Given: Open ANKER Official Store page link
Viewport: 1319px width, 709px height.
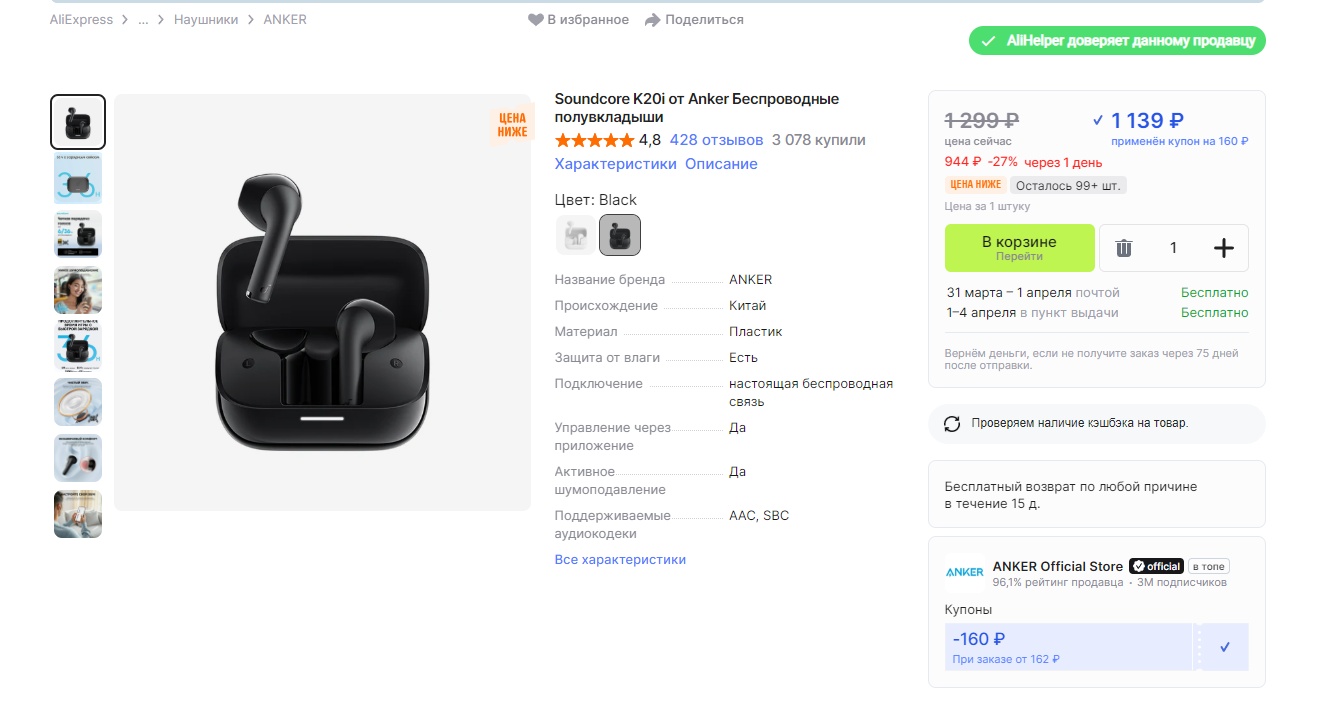Looking at the screenshot, I should (x=1057, y=566).
